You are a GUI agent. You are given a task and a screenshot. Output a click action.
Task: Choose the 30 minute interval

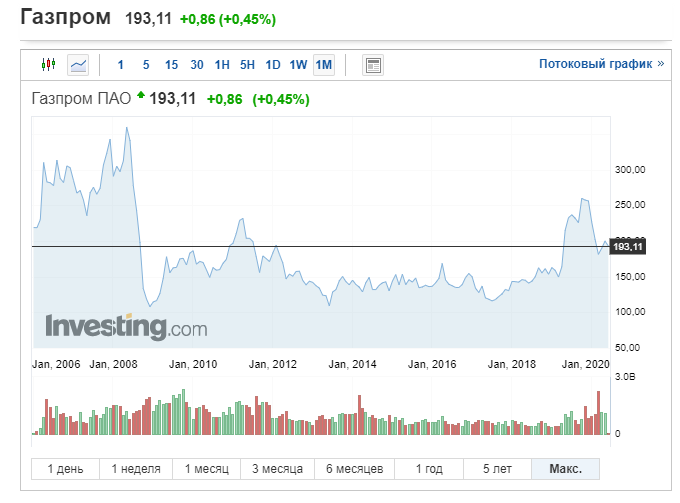click(197, 65)
